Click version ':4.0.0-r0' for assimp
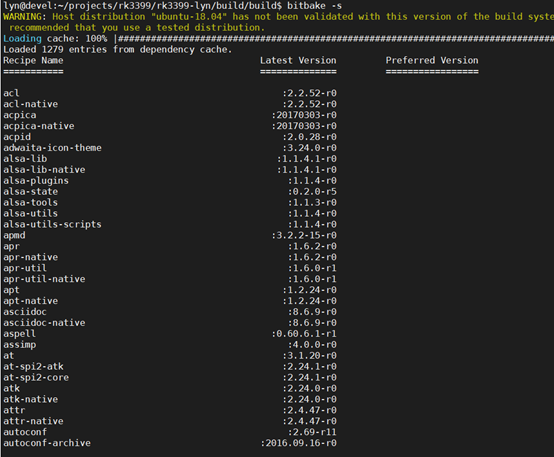Screen dimensions: 554x457 click(312, 345)
